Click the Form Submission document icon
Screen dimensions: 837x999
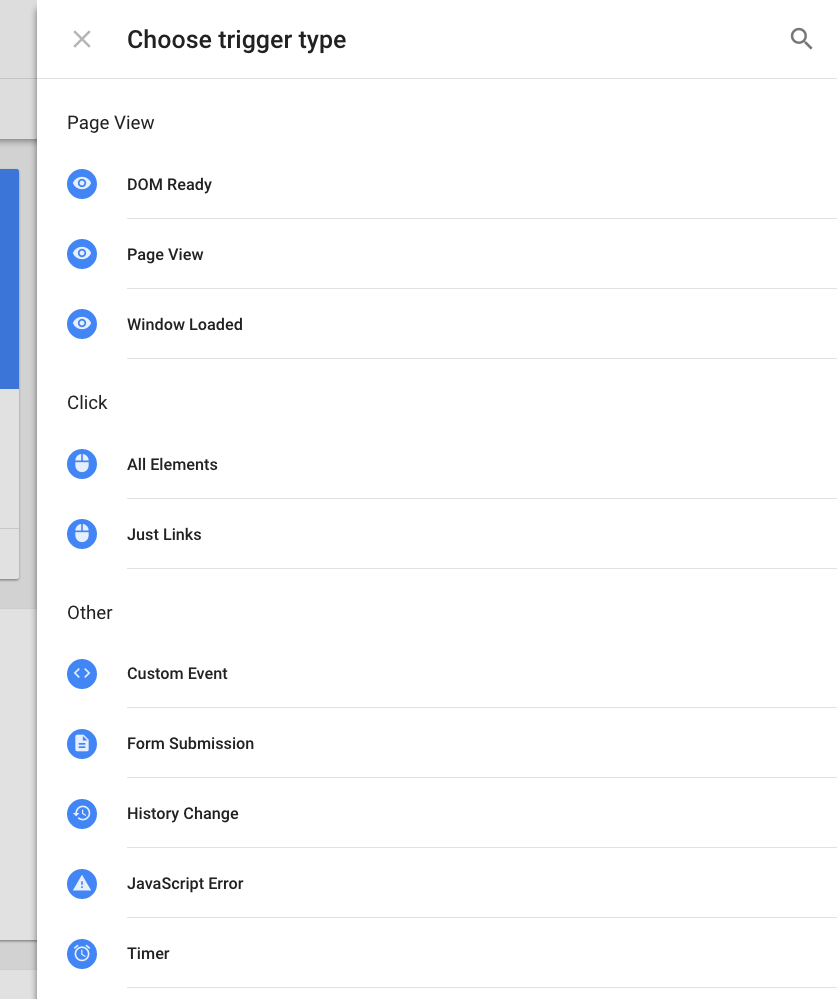(x=82, y=744)
